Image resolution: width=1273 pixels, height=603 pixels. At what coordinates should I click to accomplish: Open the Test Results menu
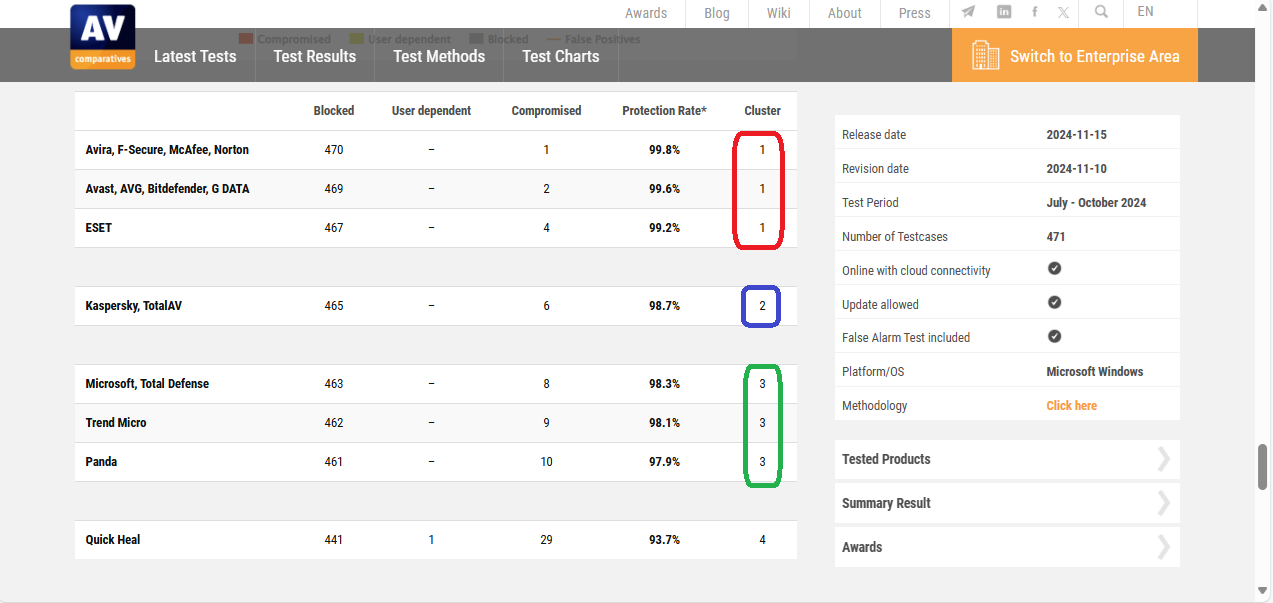point(315,56)
